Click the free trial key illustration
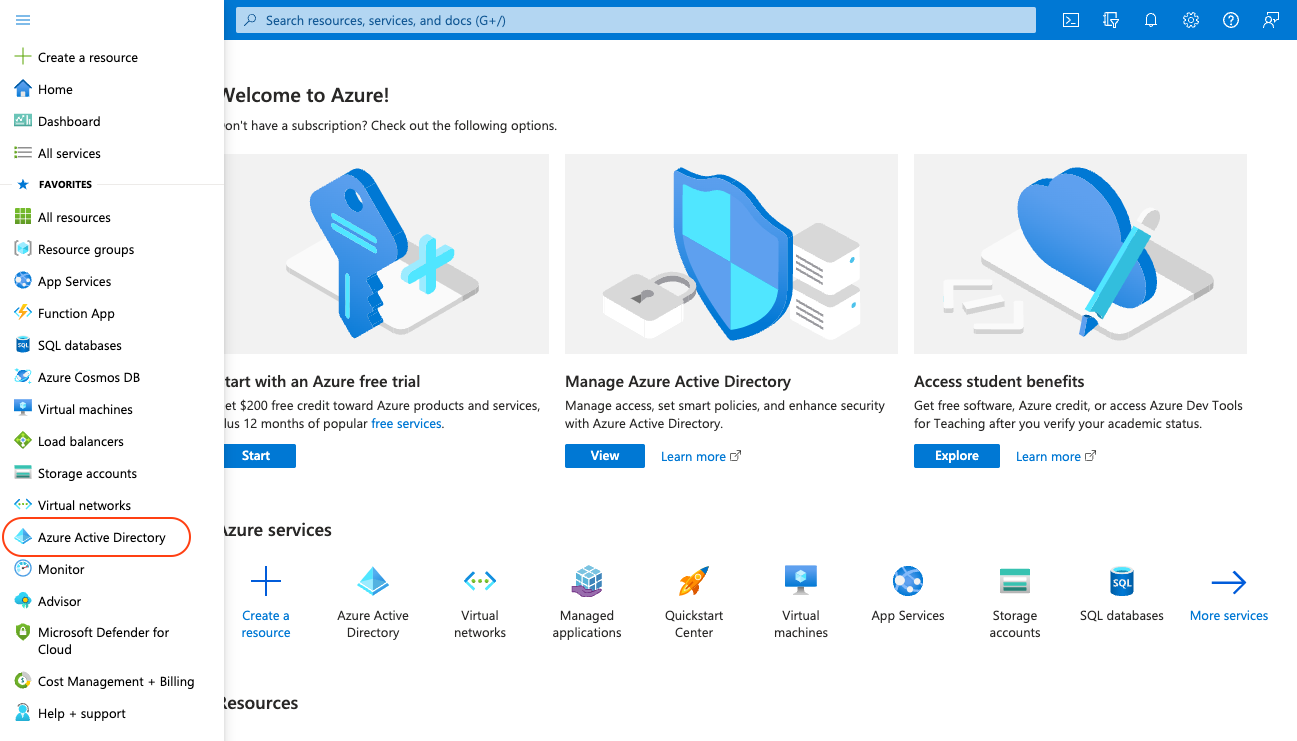1297x741 pixels. [385, 254]
